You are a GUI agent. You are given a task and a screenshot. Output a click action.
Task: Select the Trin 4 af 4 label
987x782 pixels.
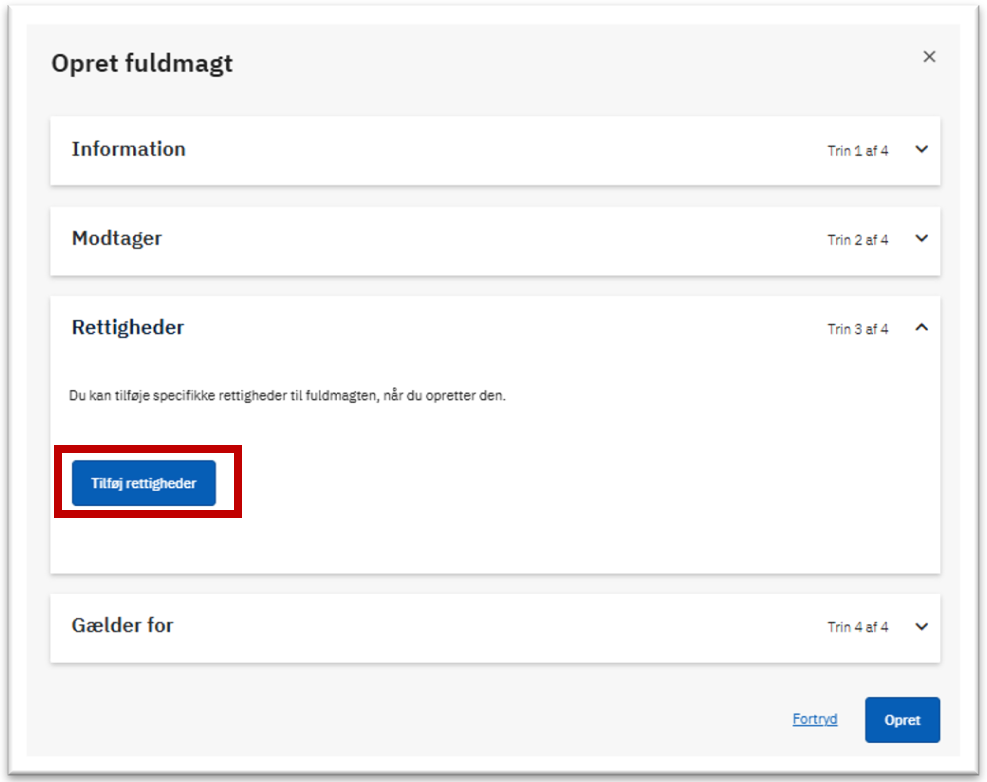click(x=857, y=627)
